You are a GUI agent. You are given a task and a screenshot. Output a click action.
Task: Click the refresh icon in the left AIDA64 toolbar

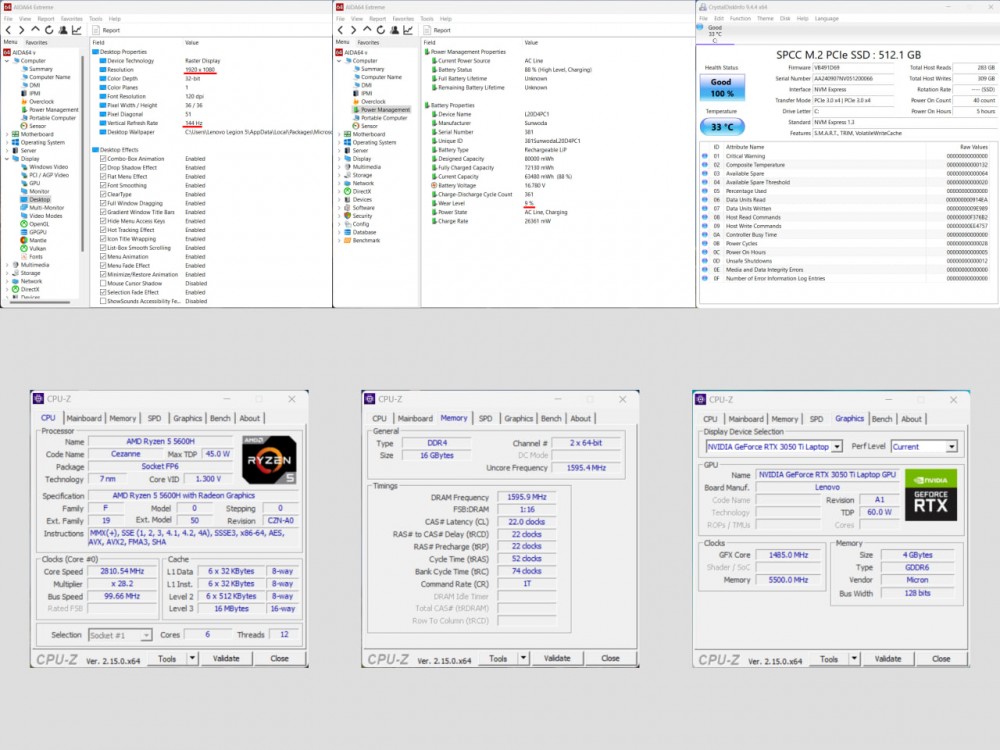(48, 30)
